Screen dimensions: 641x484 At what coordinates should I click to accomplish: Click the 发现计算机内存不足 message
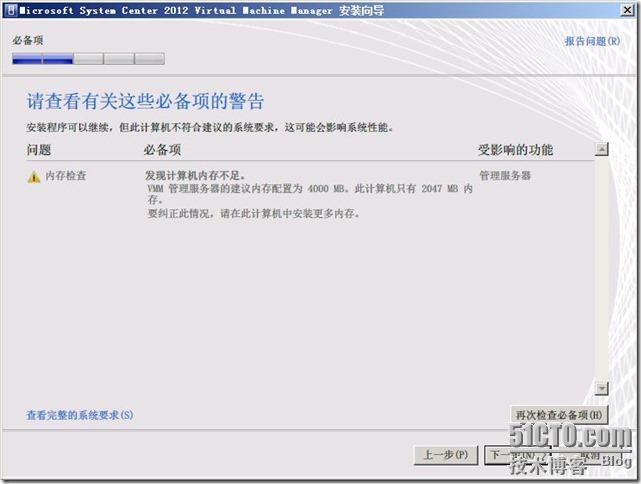pyautogui.click(x=195, y=176)
